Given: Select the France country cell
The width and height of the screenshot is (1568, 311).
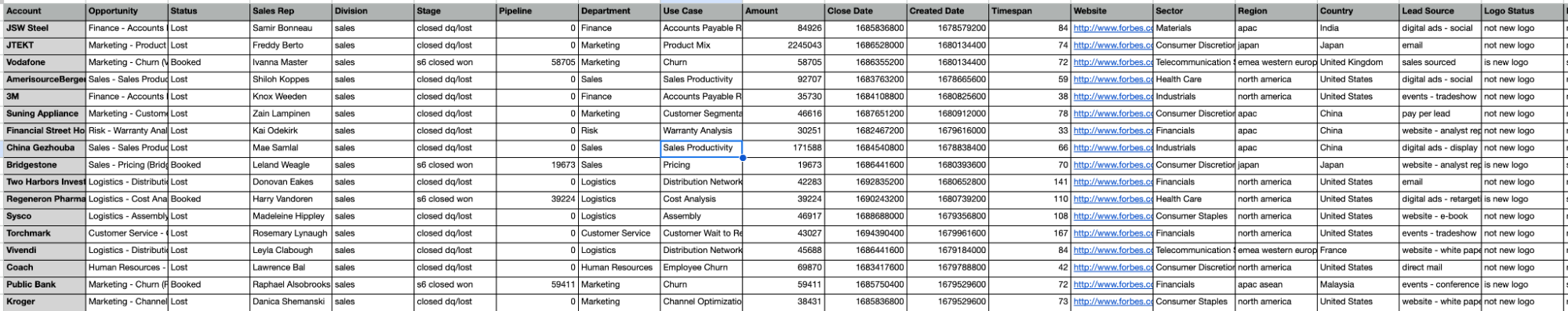Looking at the screenshot, I should point(1359,251).
